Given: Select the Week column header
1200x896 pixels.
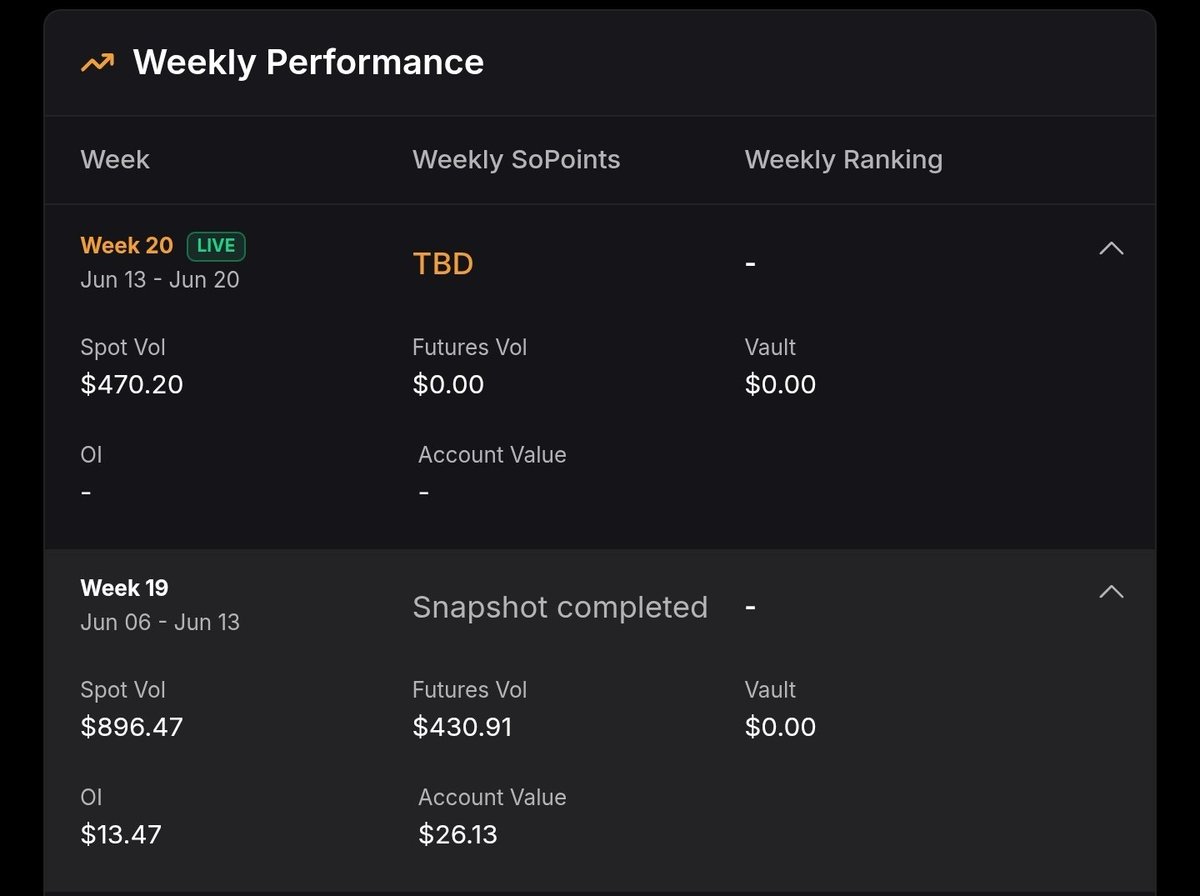Looking at the screenshot, I should (115, 160).
